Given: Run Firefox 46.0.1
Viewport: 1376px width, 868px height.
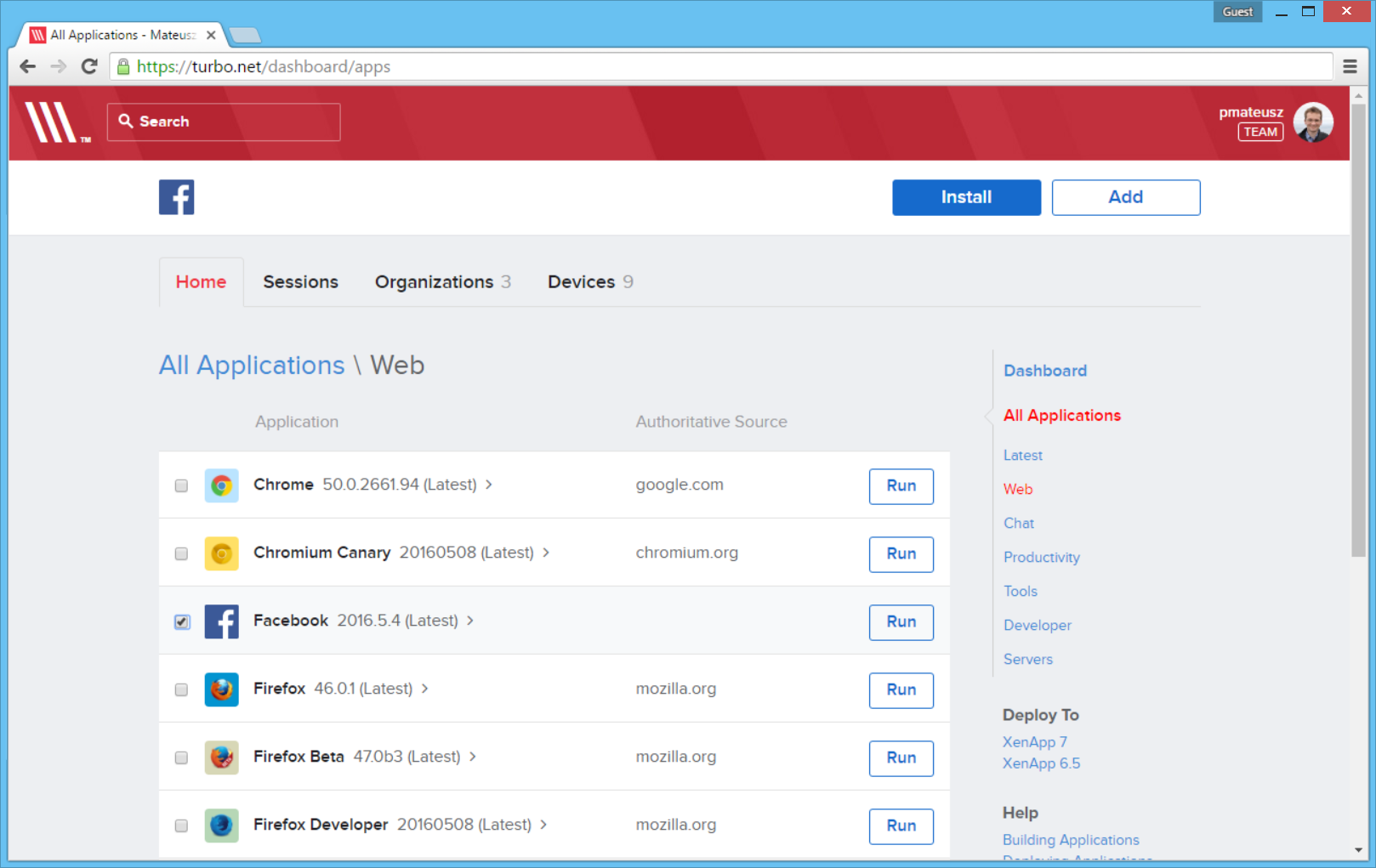Looking at the screenshot, I should 901,690.
